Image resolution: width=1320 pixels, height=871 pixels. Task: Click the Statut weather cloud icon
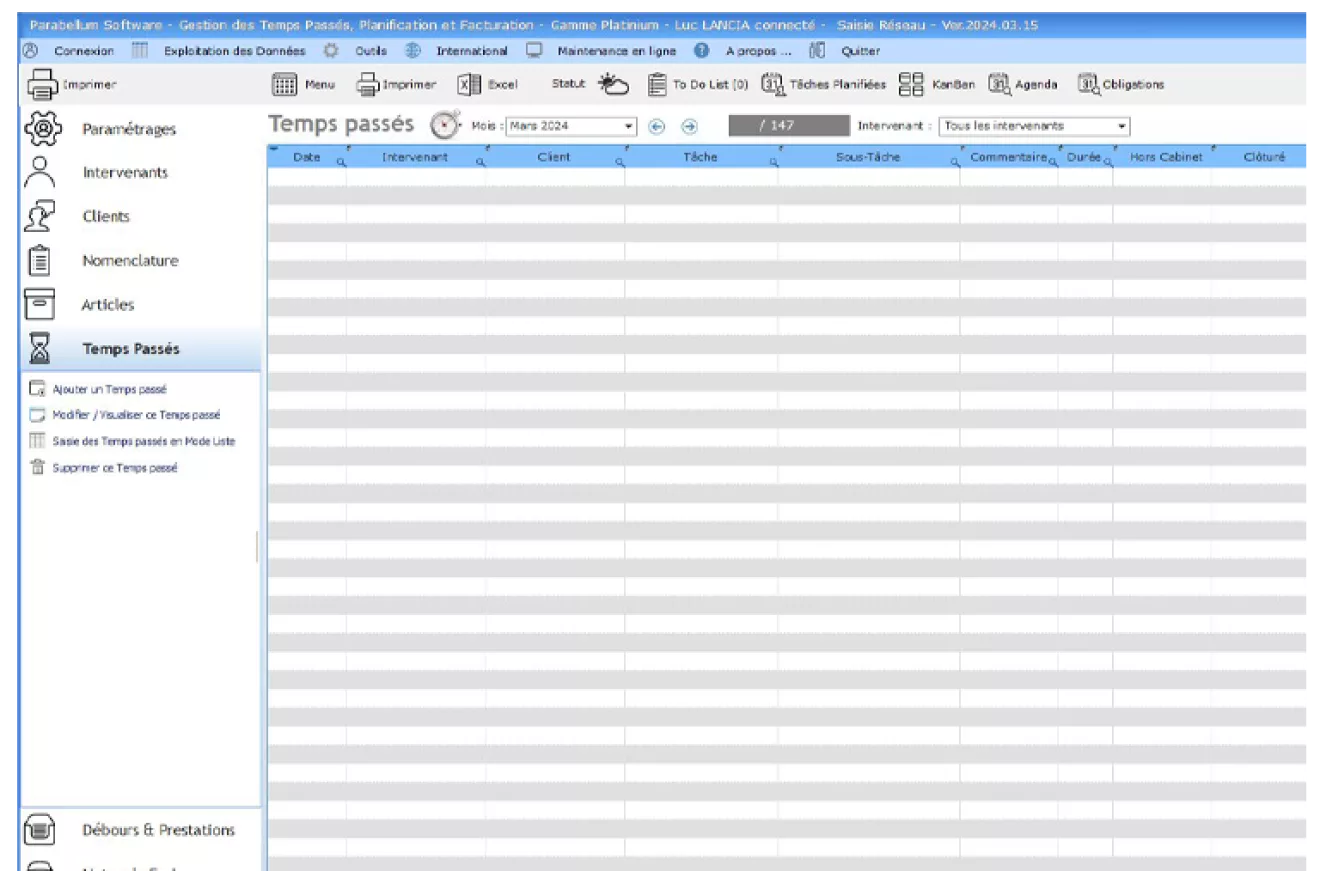point(614,85)
